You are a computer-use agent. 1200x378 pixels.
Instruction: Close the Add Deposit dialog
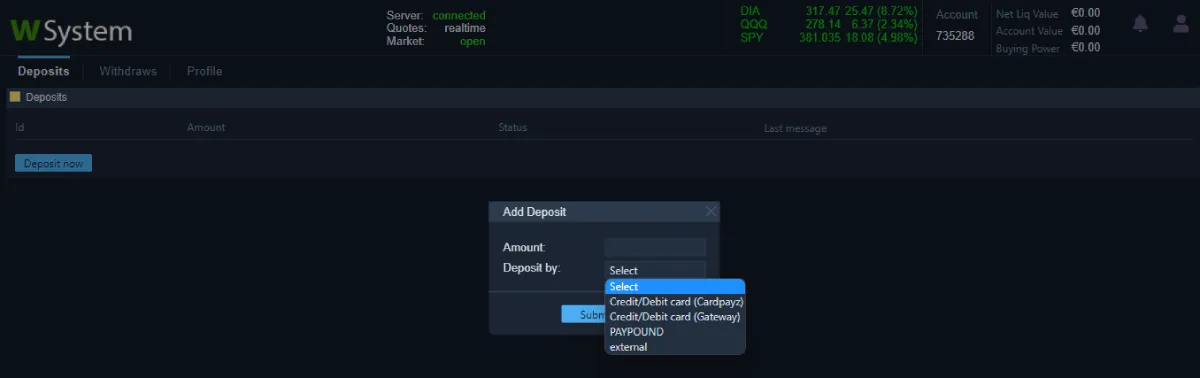click(711, 211)
